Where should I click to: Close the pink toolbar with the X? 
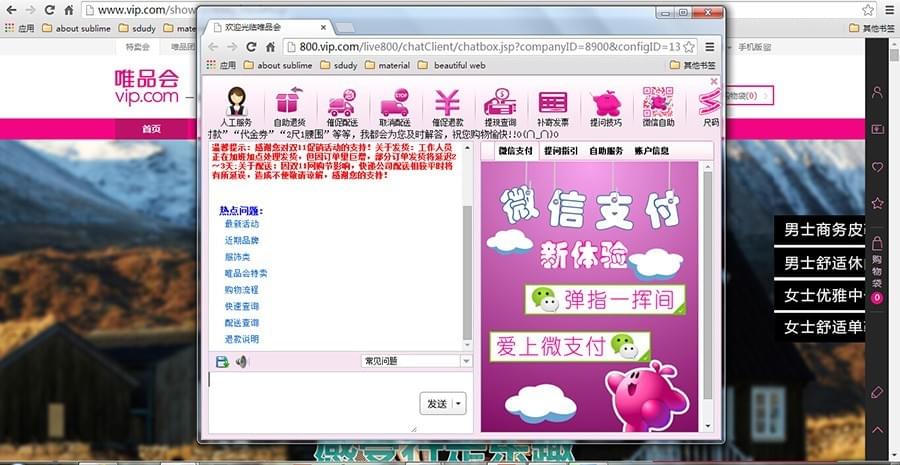click(x=713, y=81)
